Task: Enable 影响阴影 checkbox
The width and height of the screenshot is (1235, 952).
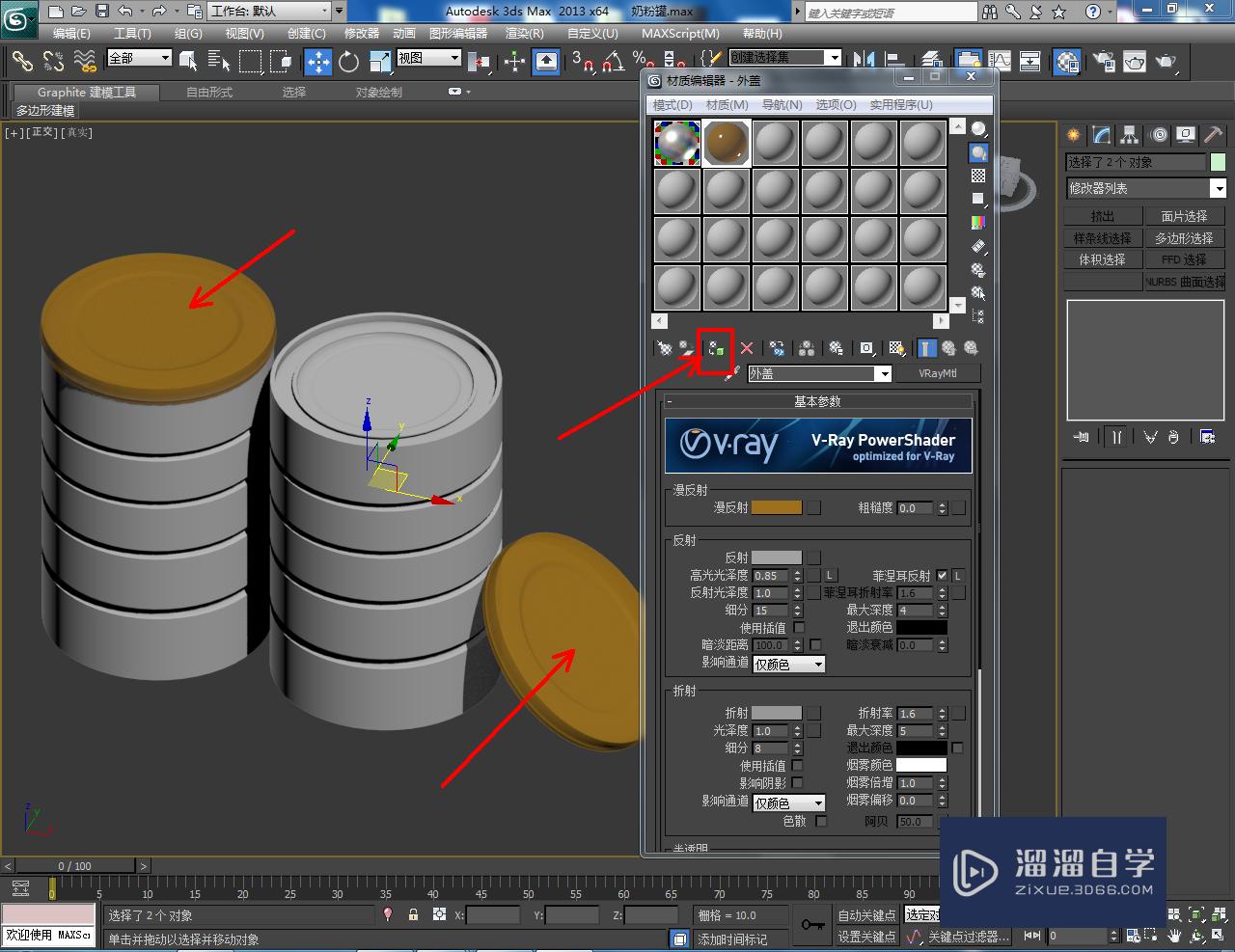Action: (x=797, y=782)
